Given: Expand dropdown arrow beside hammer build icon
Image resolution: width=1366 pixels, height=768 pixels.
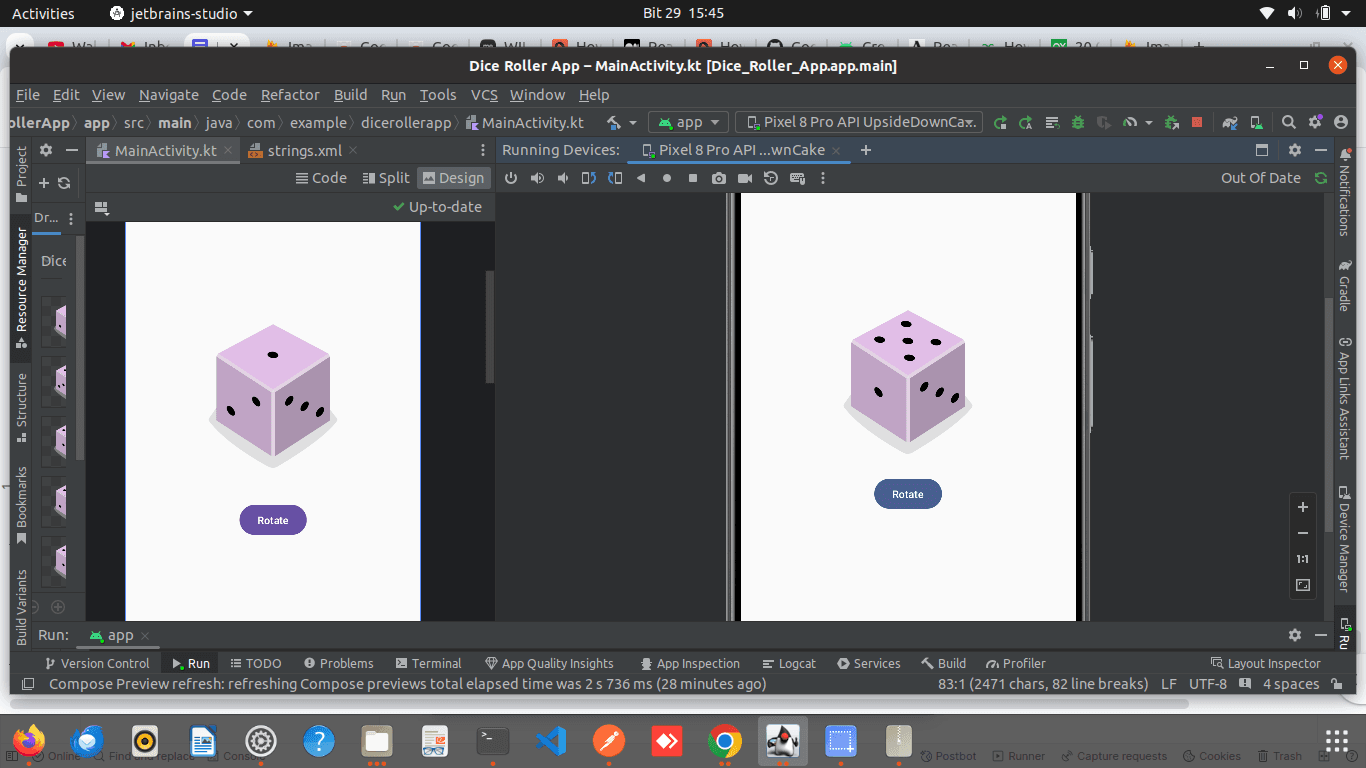Looking at the screenshot, I should pos(633,123).
